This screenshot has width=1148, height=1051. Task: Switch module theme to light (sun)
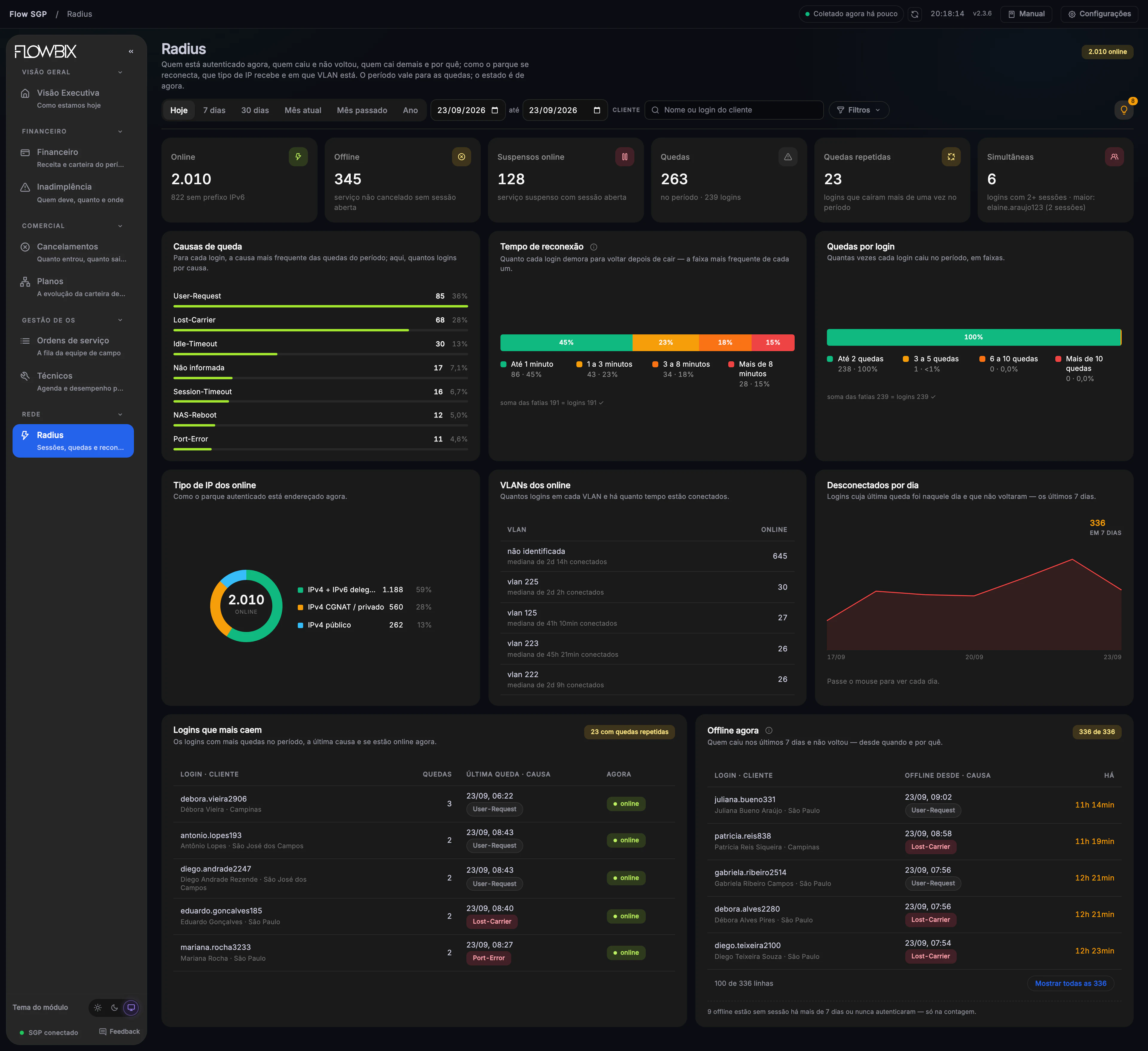98,1008
